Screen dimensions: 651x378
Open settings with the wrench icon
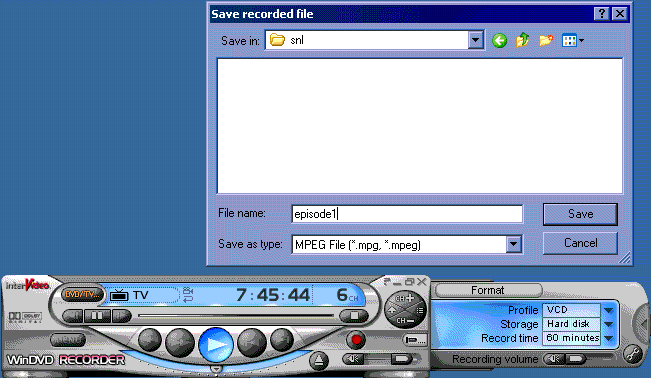(633, 354)
